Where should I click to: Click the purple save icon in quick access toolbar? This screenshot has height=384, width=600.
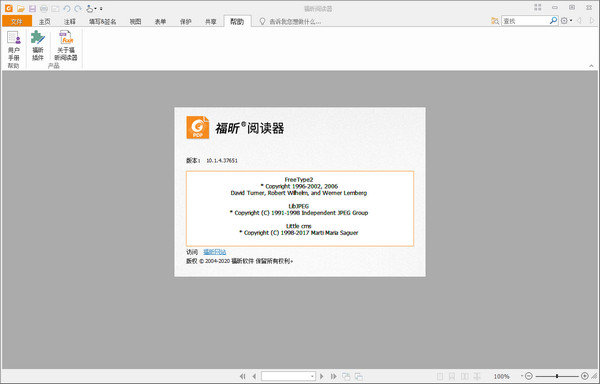tap(33, 8)
